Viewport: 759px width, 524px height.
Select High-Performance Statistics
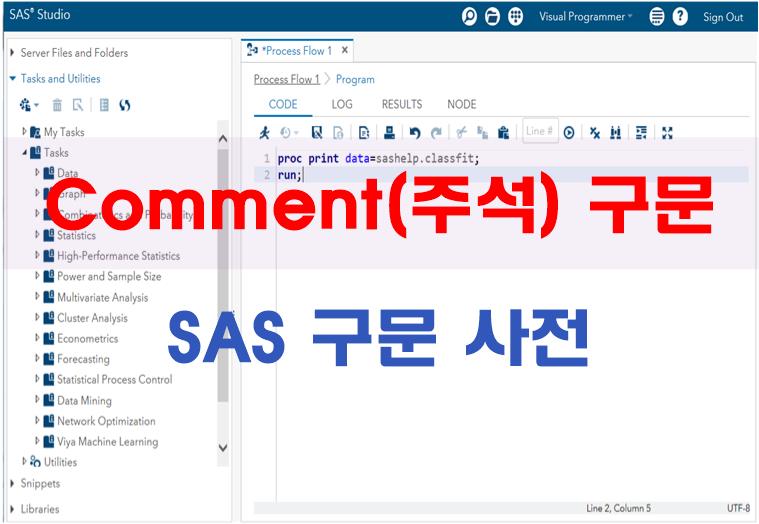pyautogui.click(x=118, y=255)
